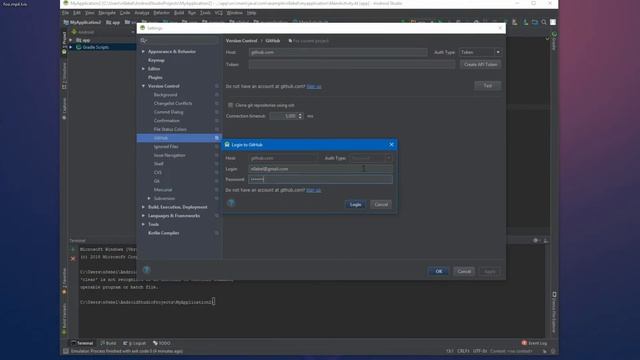Add new terminal session with plus icon

click(x=73, y=250)
